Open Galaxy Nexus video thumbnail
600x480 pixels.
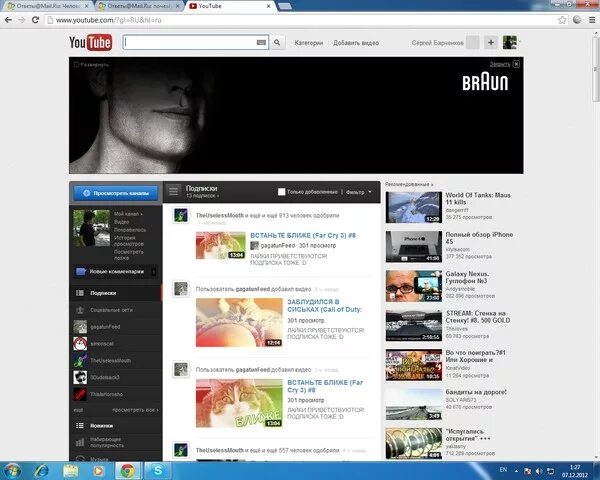(414, 286)
